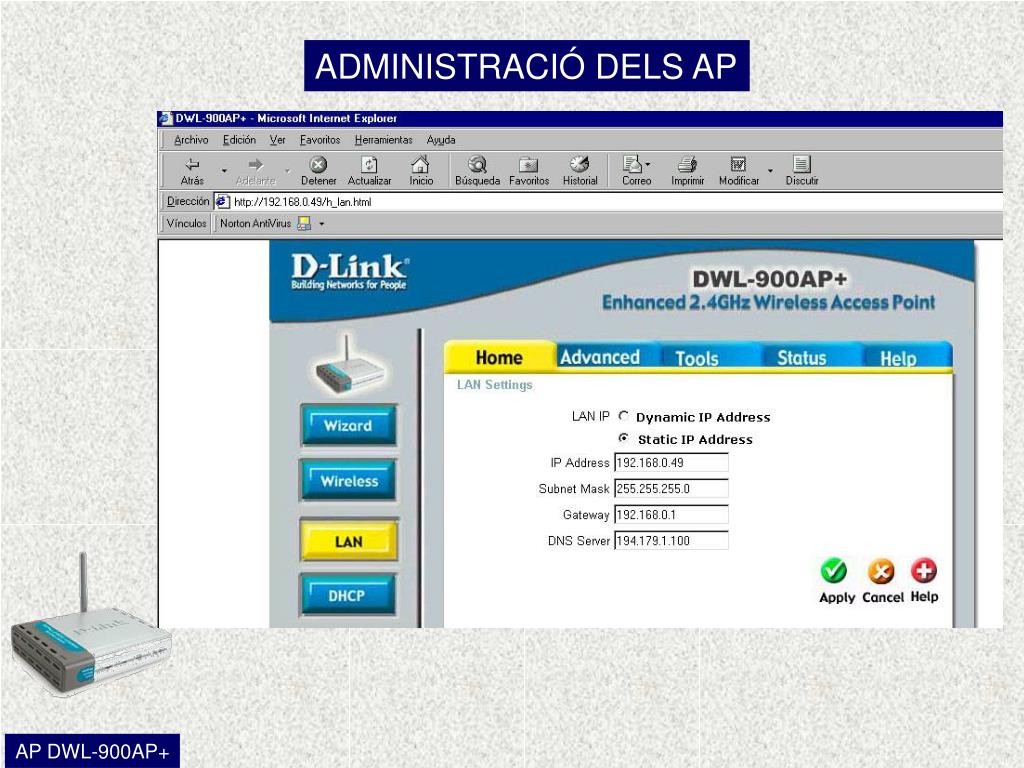Select the Static IP Address radio button

pyautogui.click(x=624, y=438)
